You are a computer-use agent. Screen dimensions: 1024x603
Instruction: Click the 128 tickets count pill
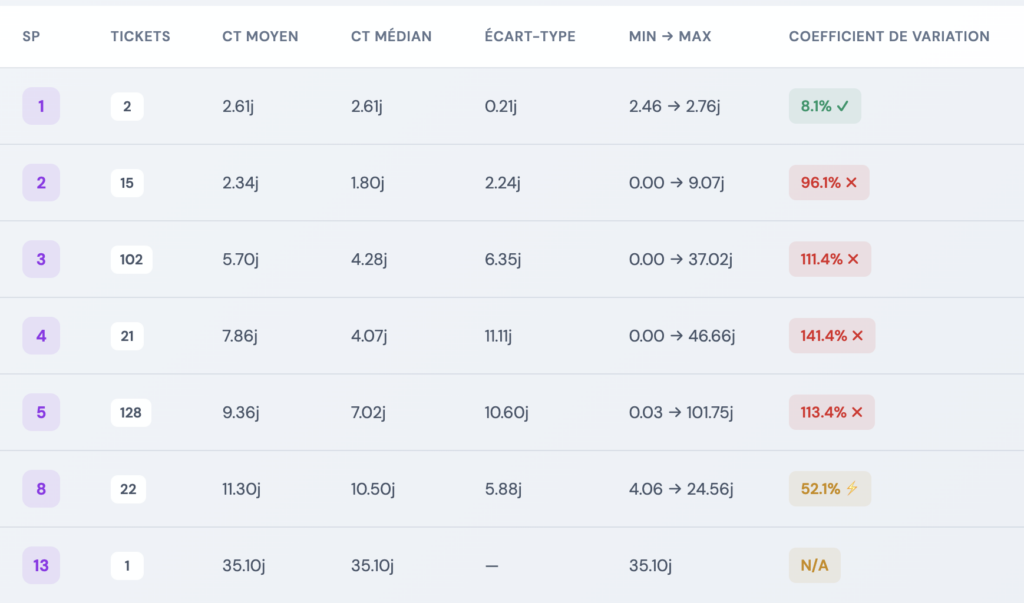(131, 412)
